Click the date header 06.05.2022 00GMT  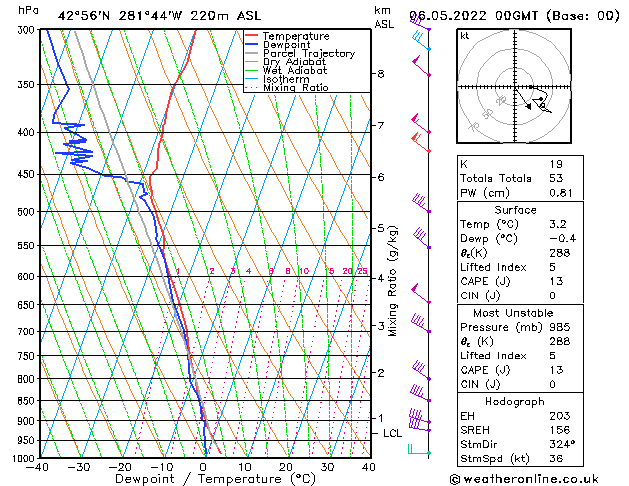tap(474, 16)
